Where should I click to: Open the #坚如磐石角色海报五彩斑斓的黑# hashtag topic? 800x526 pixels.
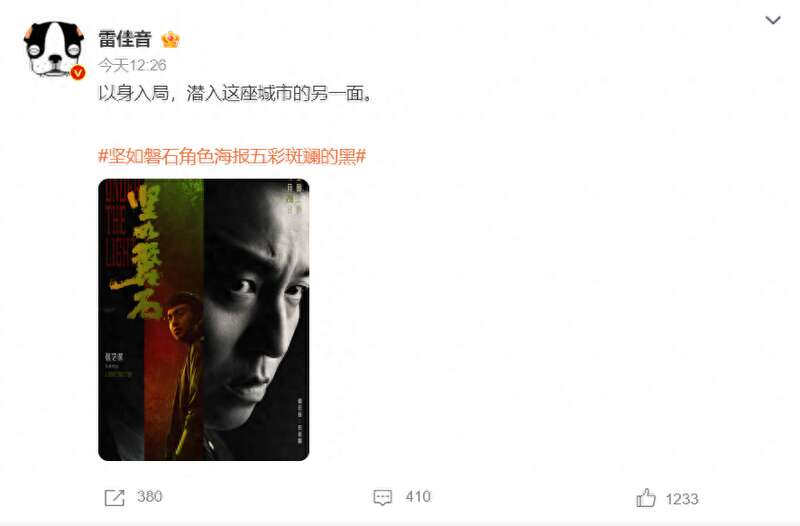pos(232,156)
